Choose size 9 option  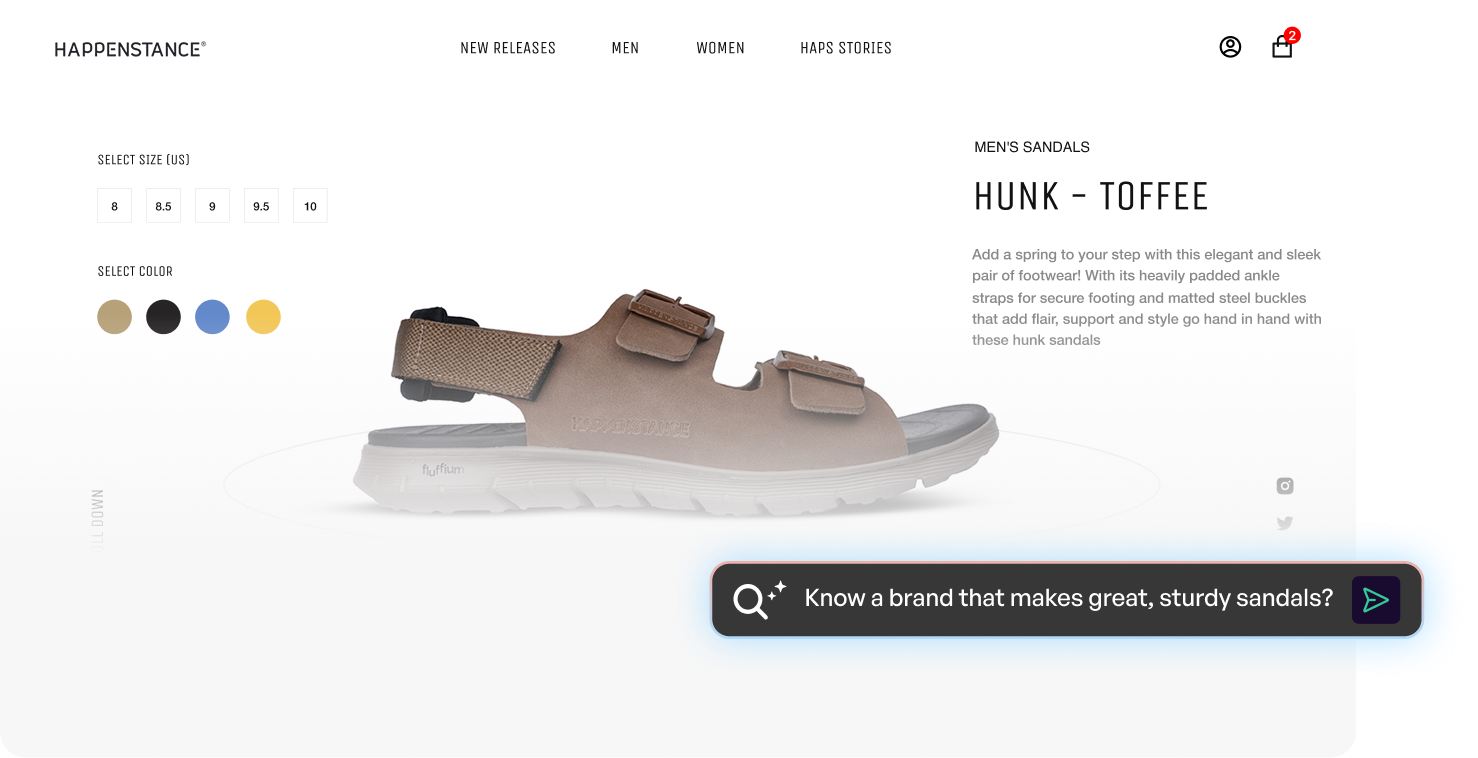[x=212, y=206]
